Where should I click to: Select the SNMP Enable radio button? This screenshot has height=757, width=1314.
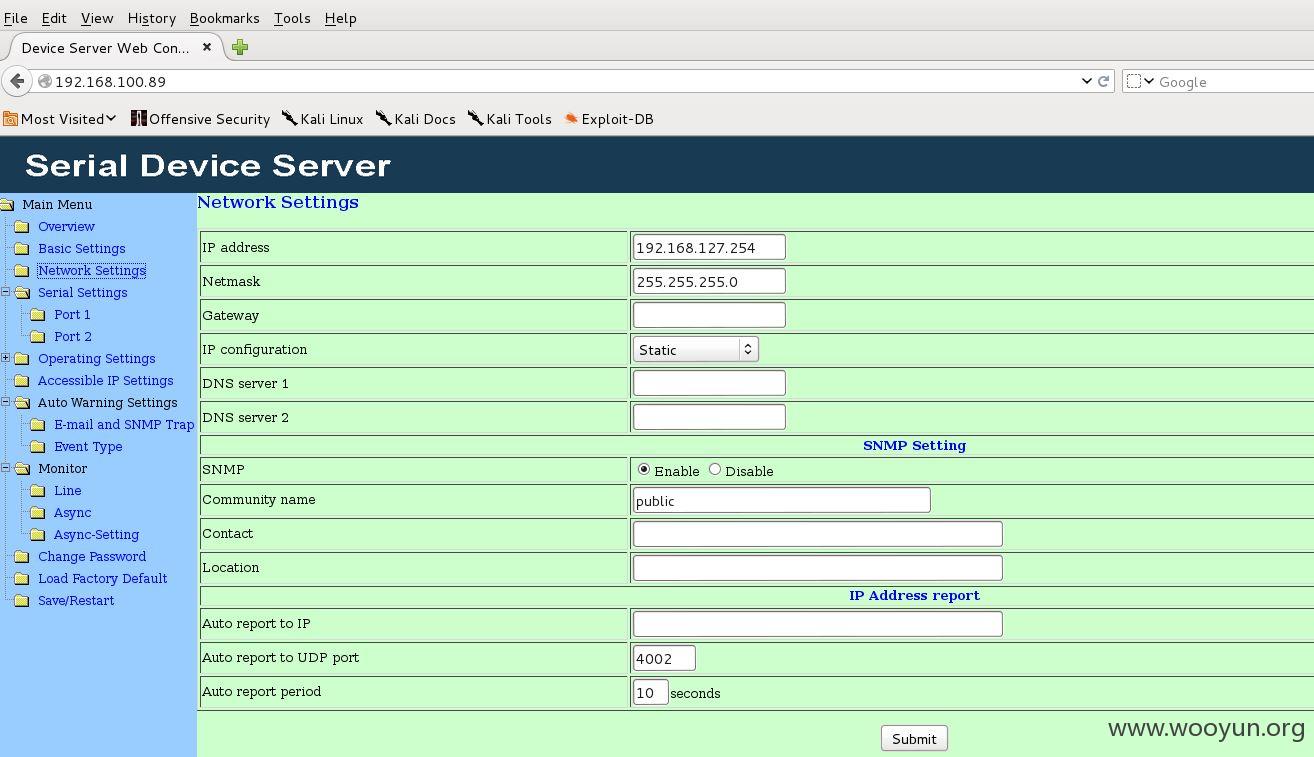pyautogui.click(x=644, y=469)
